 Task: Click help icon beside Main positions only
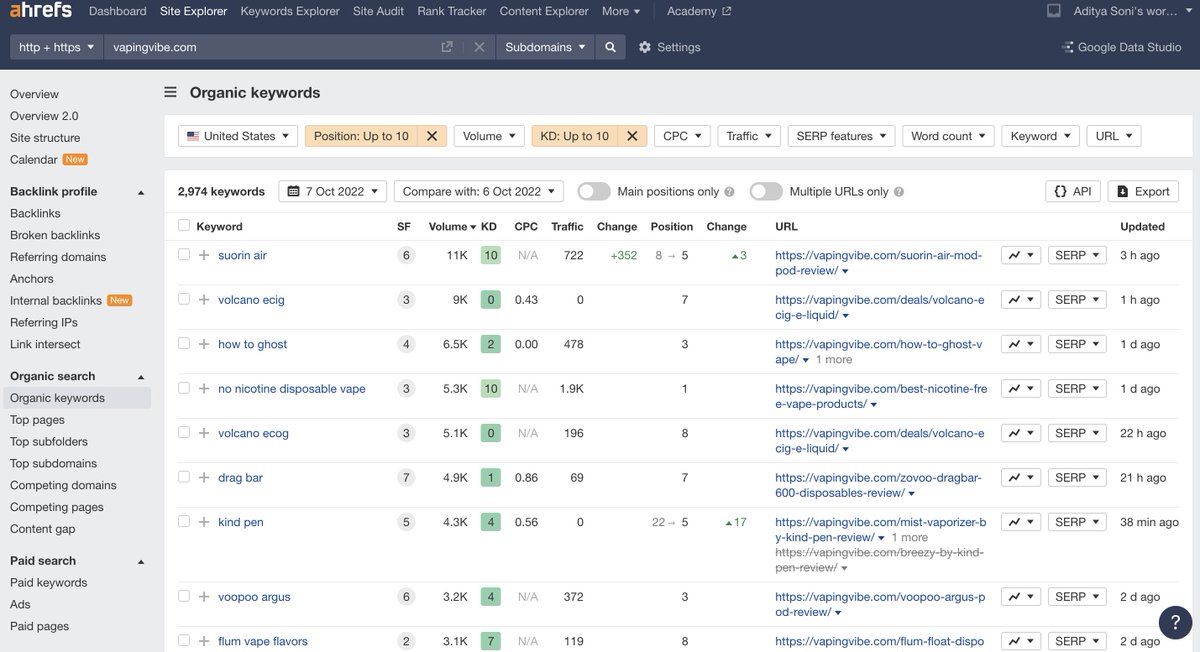click(x=729, y=191)
